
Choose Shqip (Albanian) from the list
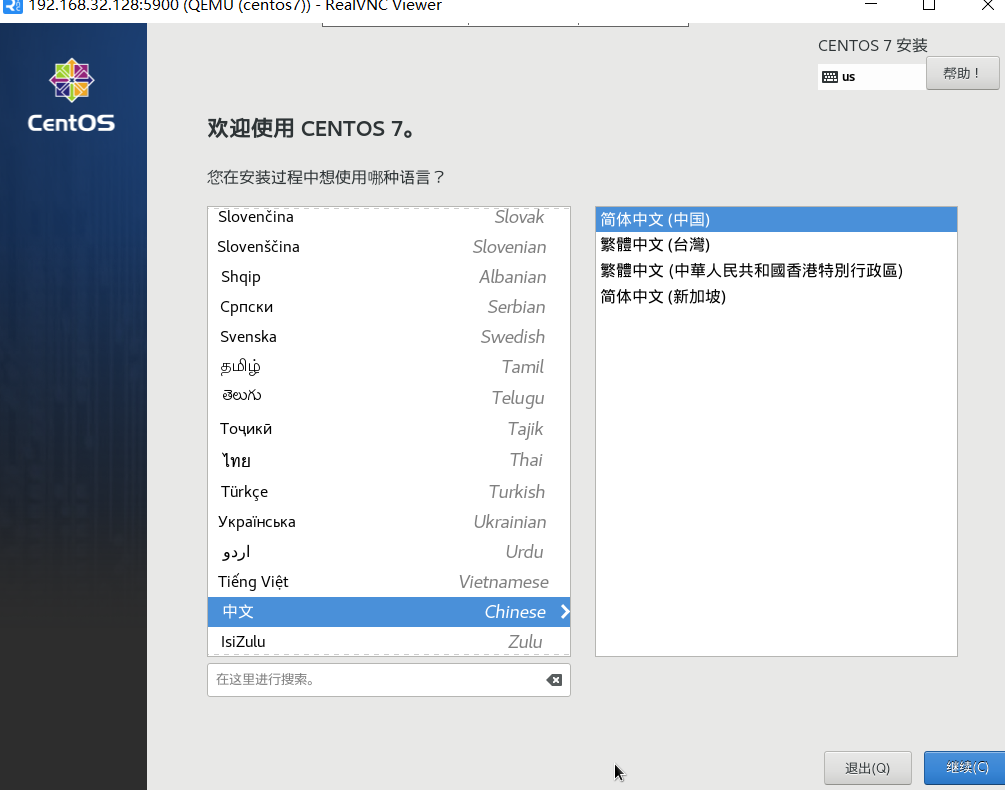[x=388, y=277]
